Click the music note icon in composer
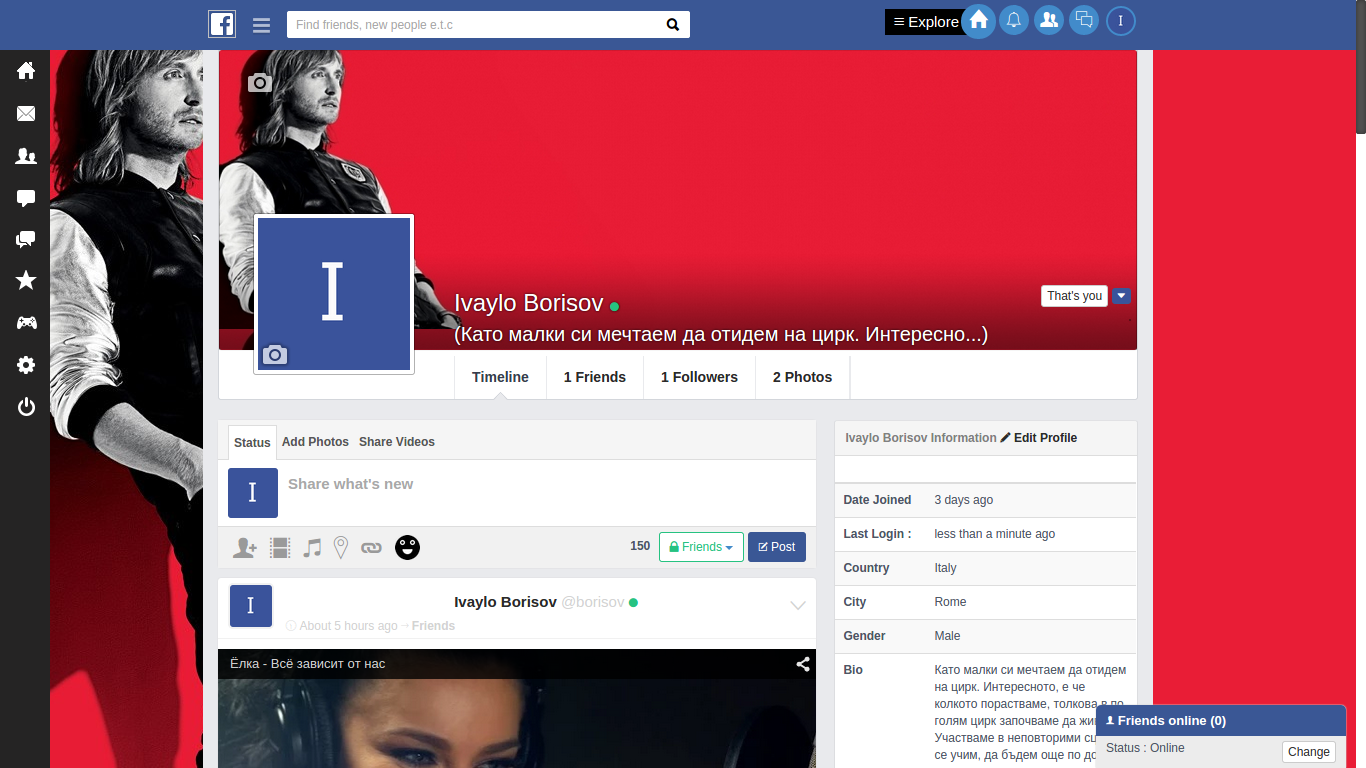 pos(312,547)
